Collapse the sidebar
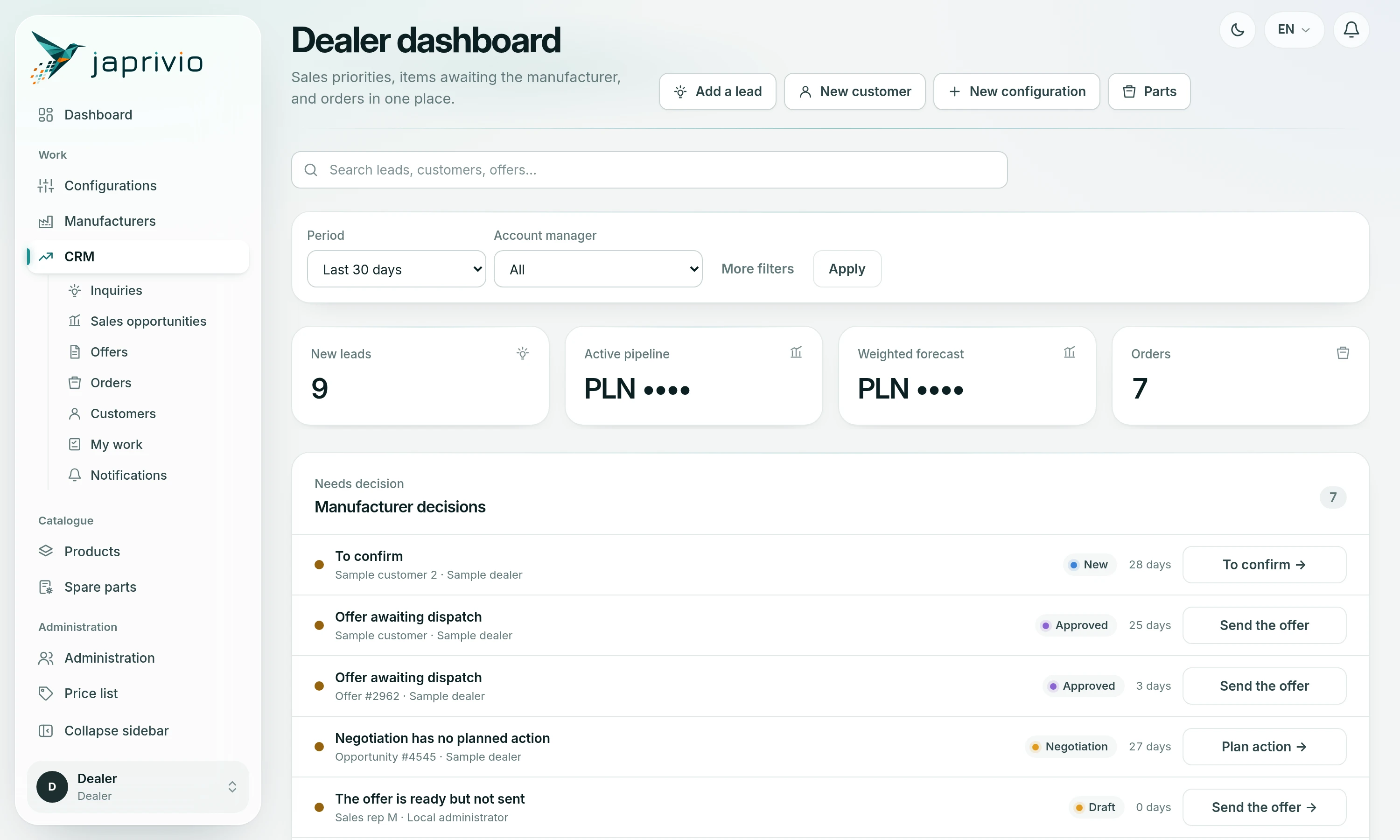 (138, 731)
